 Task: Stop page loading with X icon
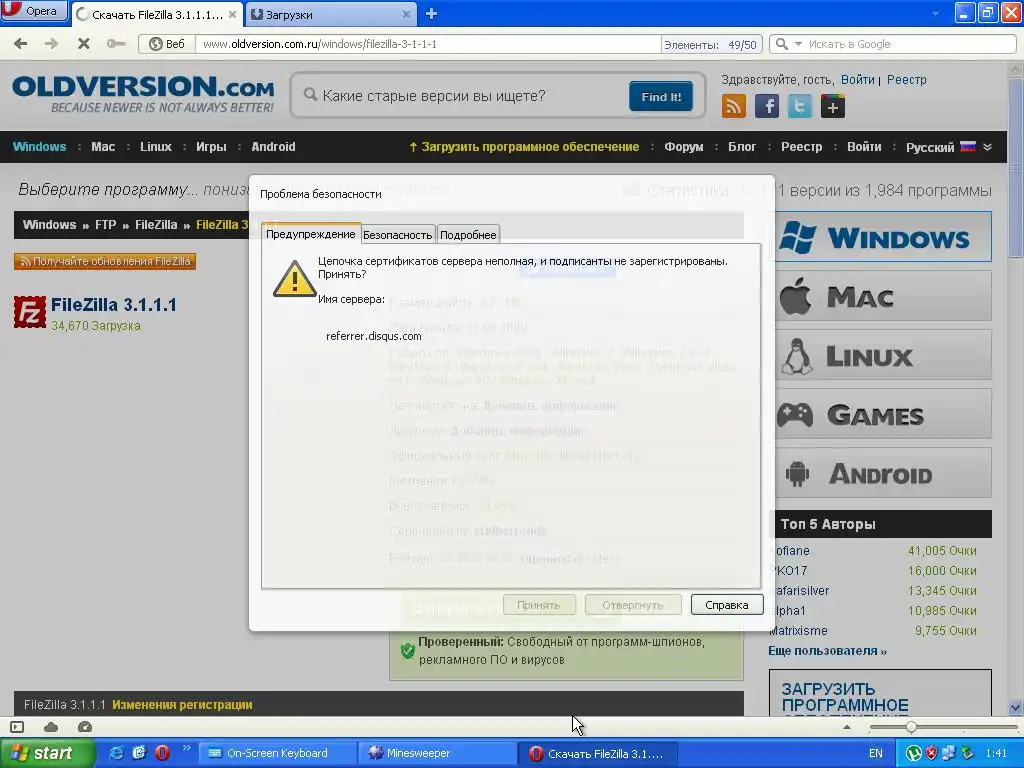(84, 44)
